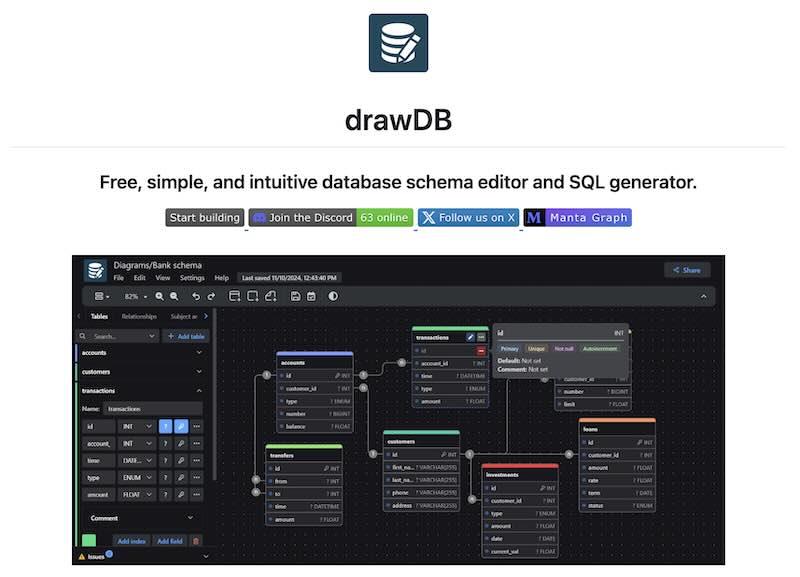Expand the Comment section
This screenshot has width=800, height=577.
click(190, 517)
